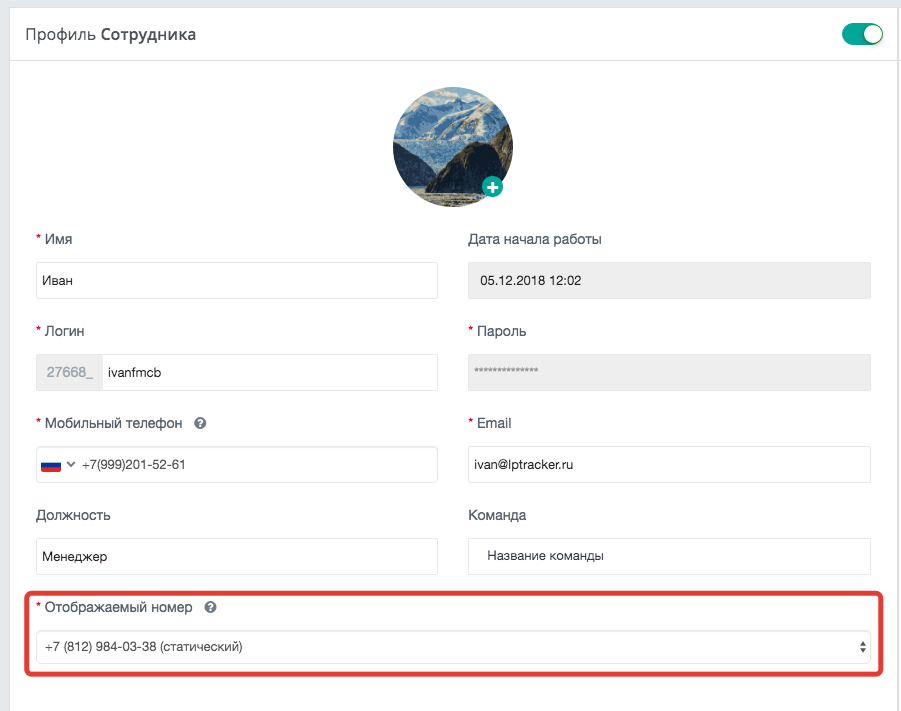
Task: Click the green plus icon on avatar
Action: [x=492, y=187]
